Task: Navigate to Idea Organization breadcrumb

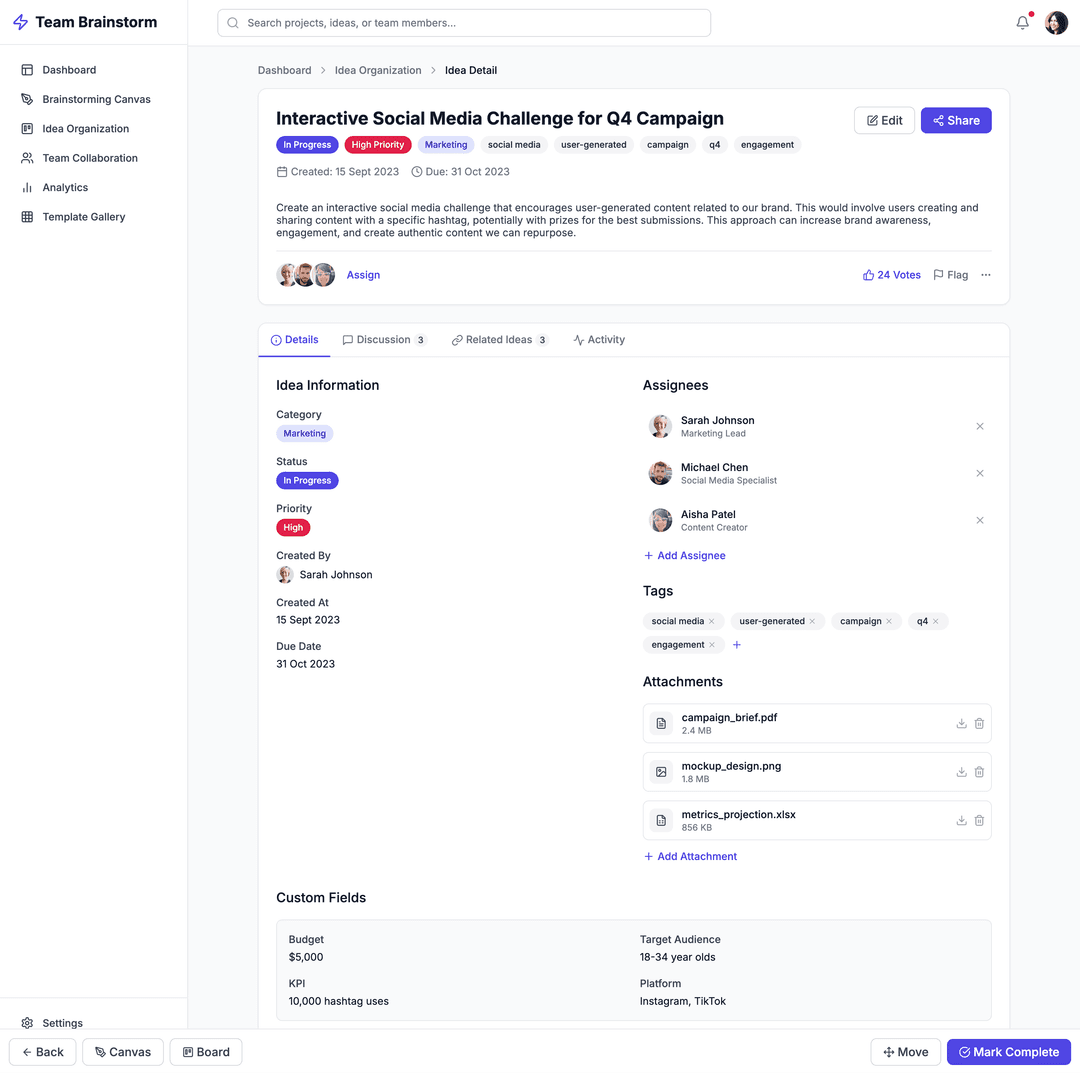Action: pos(378,70)
